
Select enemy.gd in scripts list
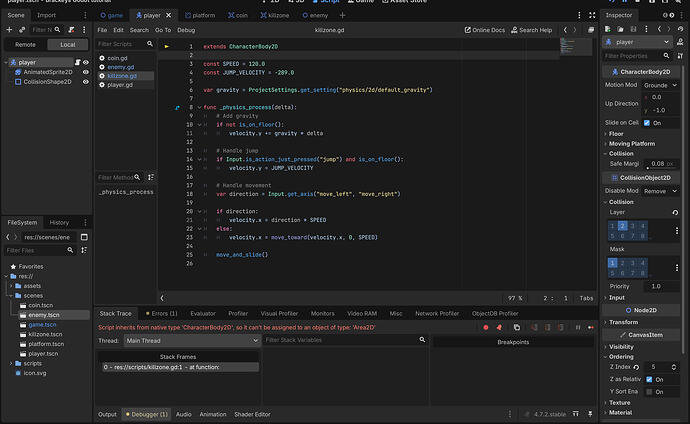coord(121,67)
